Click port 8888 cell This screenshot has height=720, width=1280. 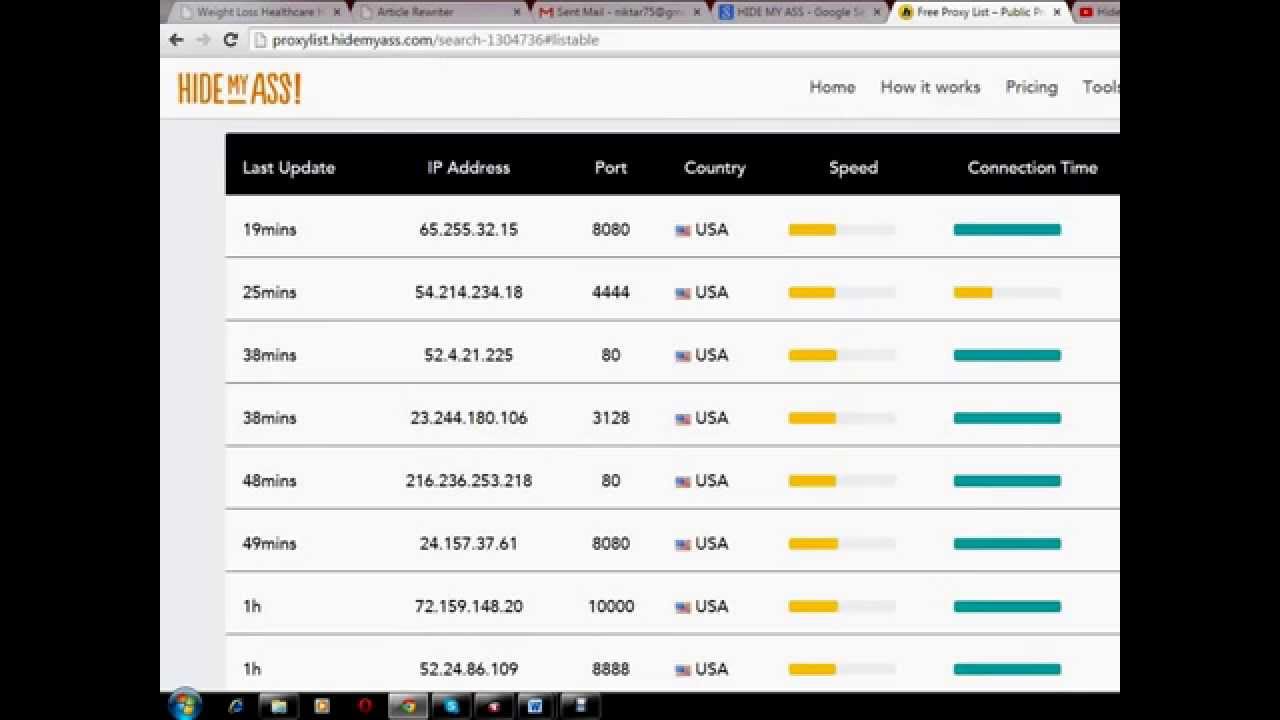(x=611, y=669)
